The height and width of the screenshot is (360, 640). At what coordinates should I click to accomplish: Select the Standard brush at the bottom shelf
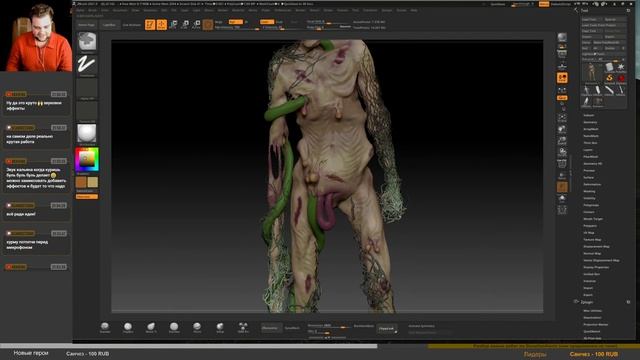click(105, 327)
